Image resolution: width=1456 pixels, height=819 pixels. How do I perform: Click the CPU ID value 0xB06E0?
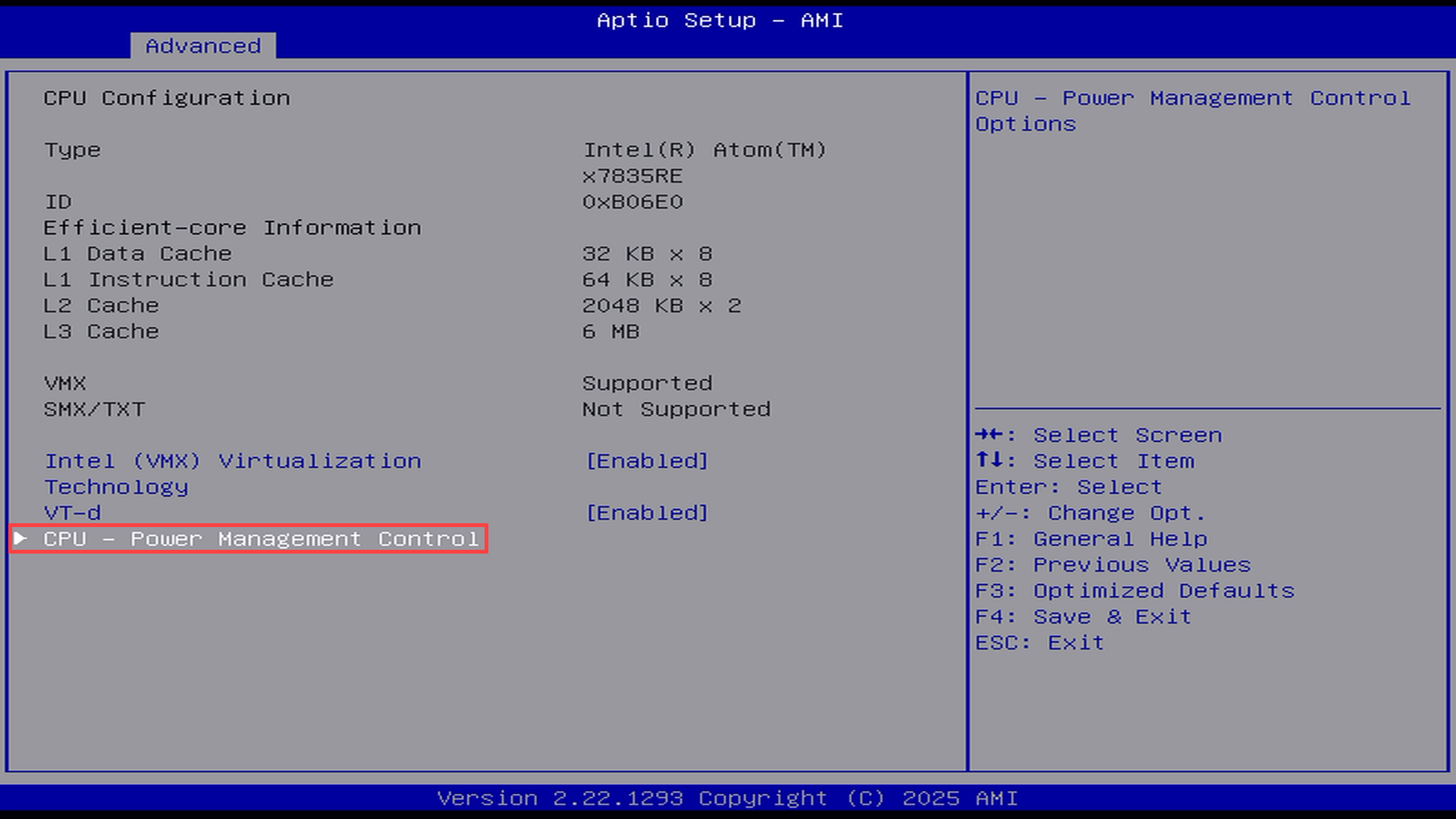[x=632, y=202]
